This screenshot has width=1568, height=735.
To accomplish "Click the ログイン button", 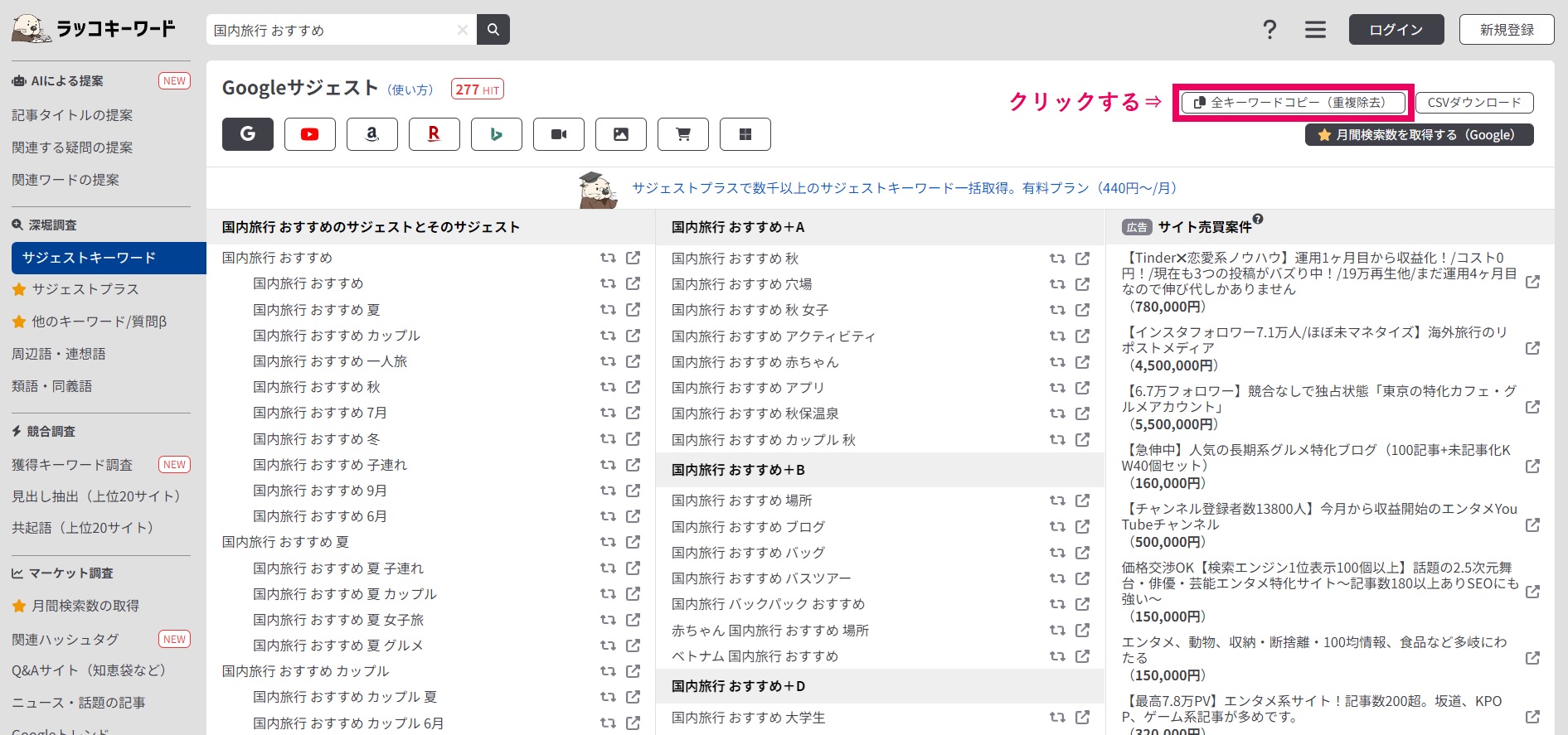I will tap(1396, 30).
